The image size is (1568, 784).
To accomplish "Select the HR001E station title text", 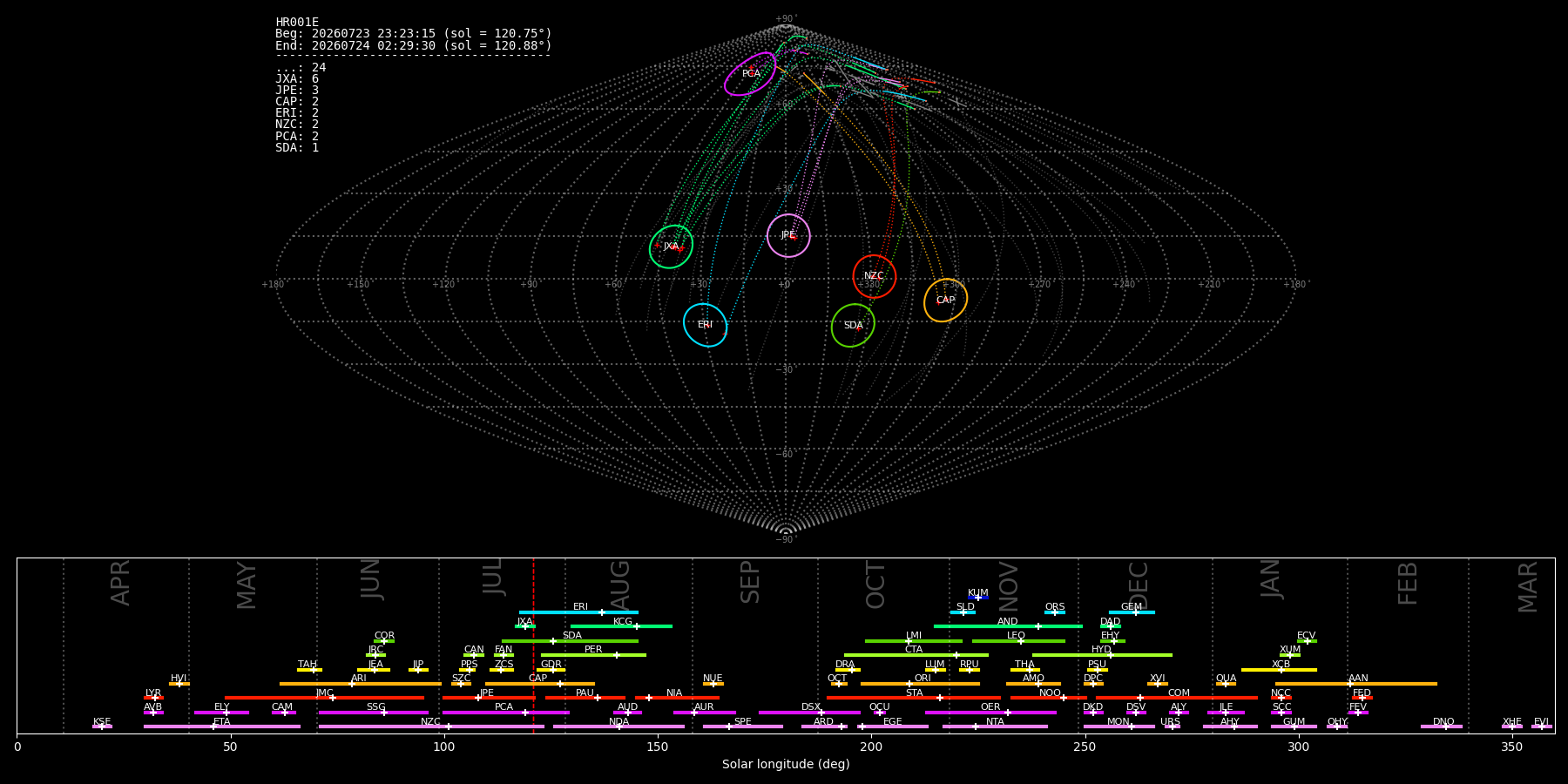I will [297, 23].
